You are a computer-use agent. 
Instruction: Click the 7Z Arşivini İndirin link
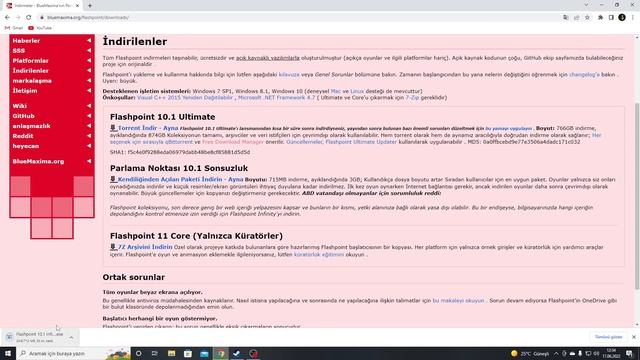point(145,247)
